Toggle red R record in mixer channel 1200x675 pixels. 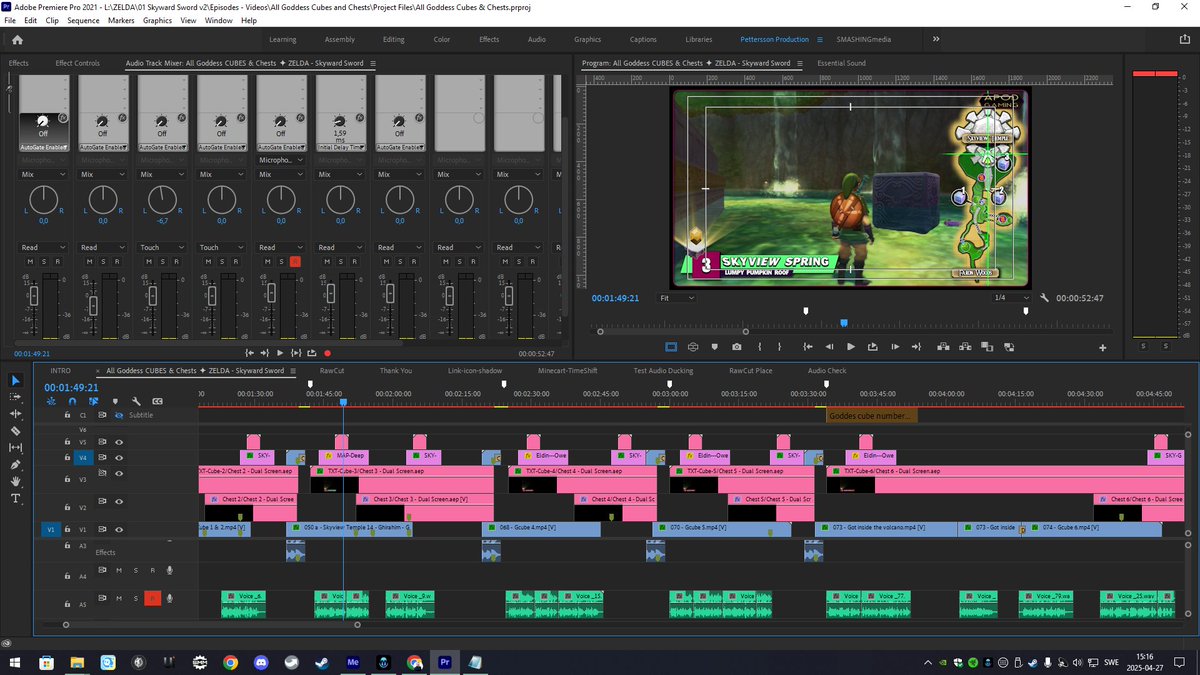pos(295,261)
